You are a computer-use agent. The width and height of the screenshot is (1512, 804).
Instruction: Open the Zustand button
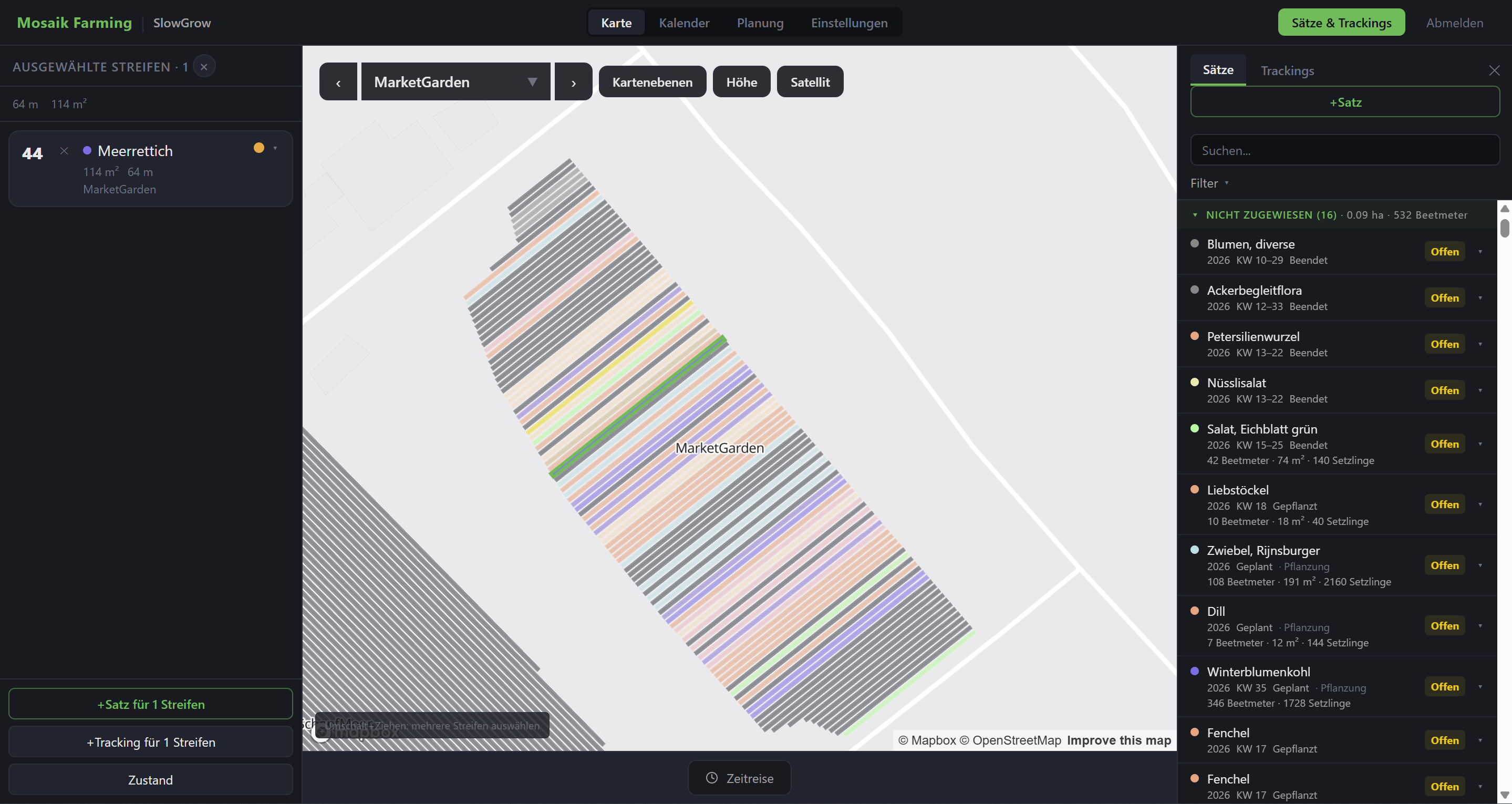[151, 779]
